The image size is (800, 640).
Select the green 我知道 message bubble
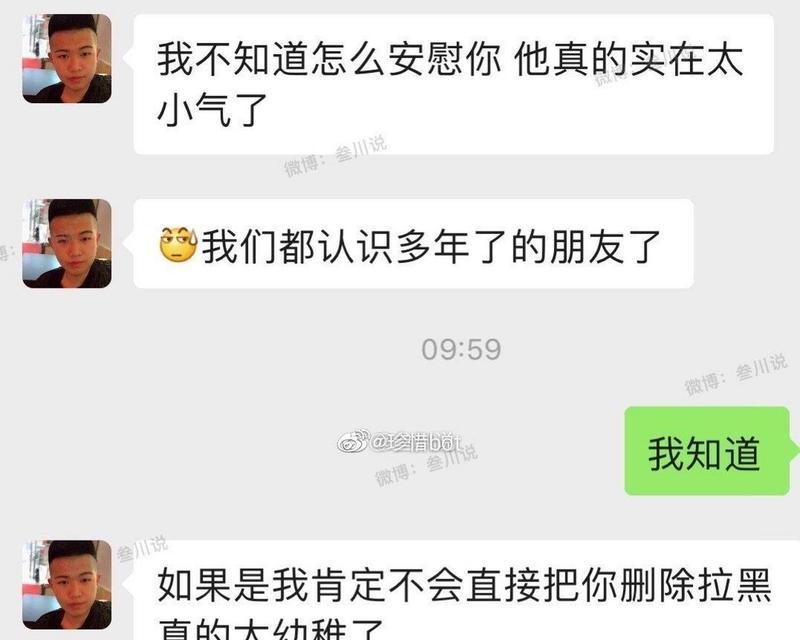(707, 451)
